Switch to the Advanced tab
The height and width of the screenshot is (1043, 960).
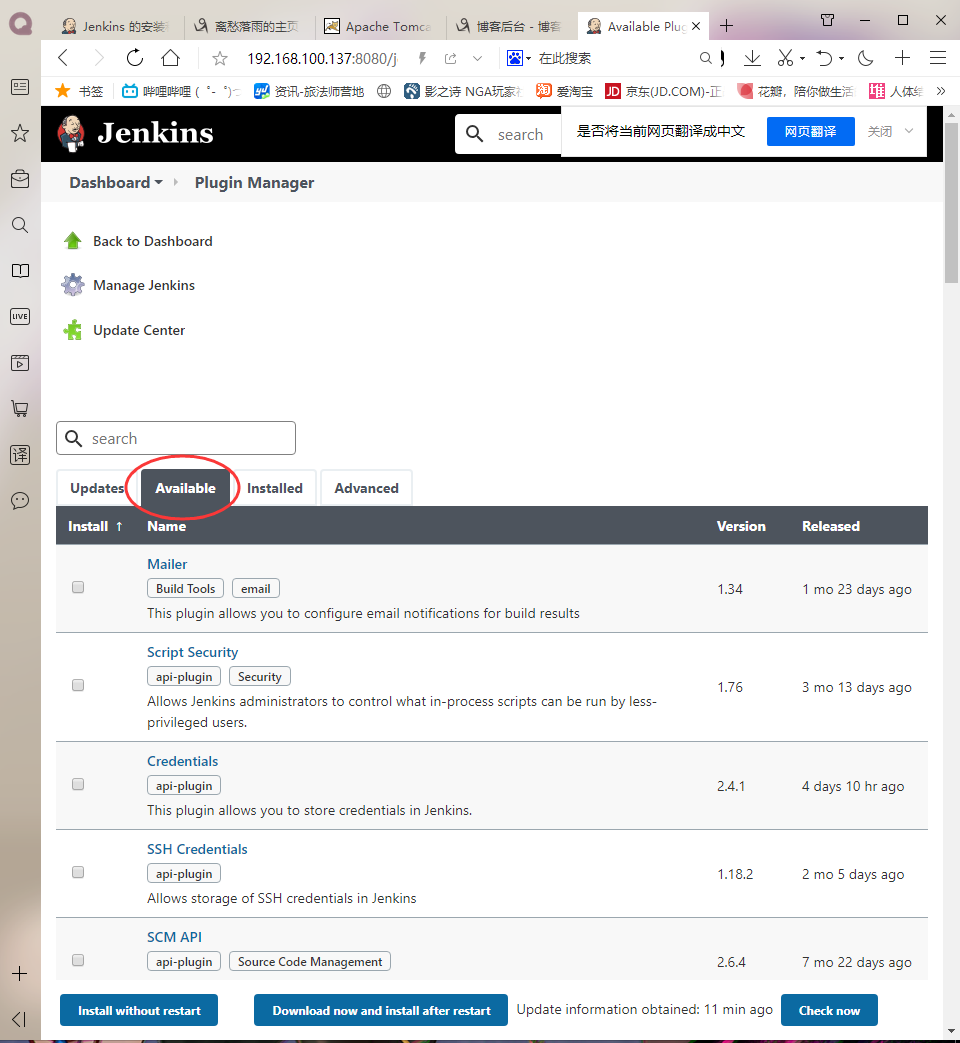[x=367, y=488]
